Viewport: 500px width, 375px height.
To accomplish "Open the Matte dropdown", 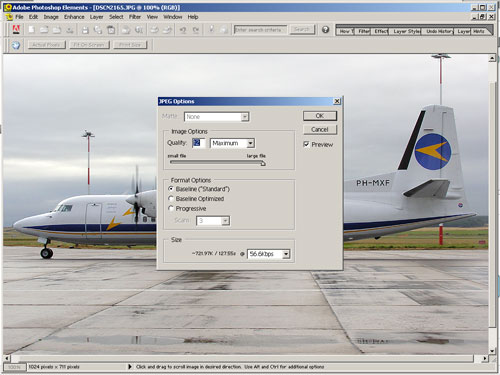I will click(x=217, y=117).
